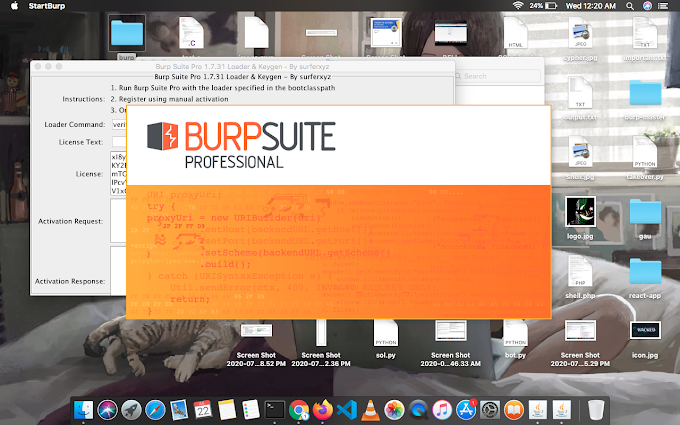This screenshot has height=425, width=680.
Task: Click into the Activation Request box
Action: click(118, 221)
